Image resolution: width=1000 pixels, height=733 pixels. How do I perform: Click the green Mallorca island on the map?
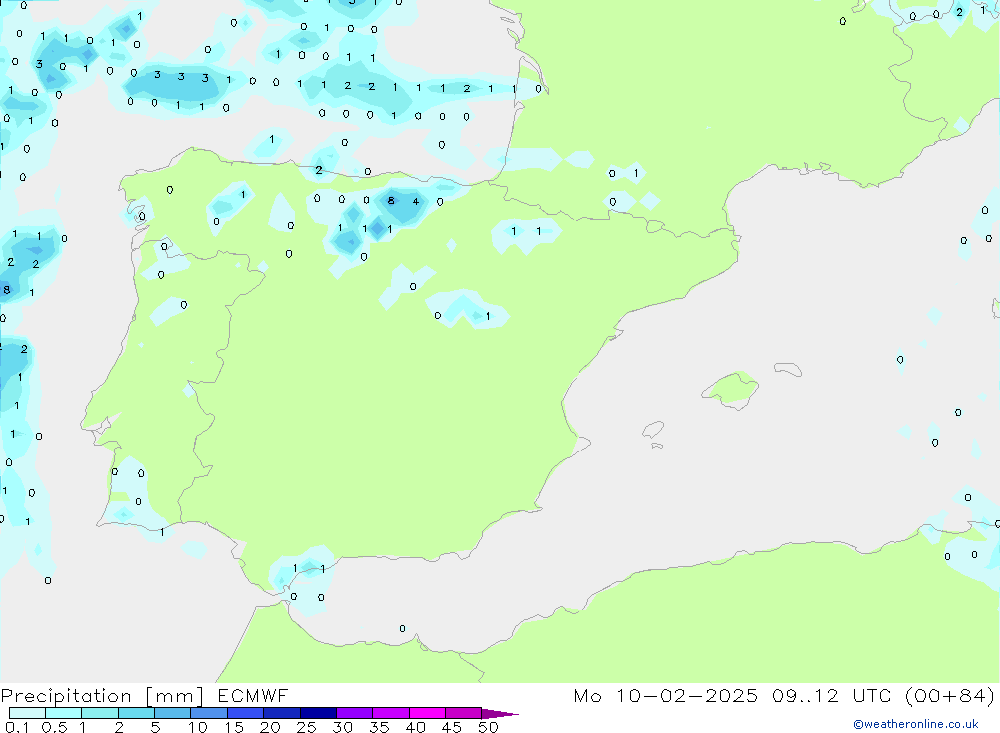(x=731, y=389)
